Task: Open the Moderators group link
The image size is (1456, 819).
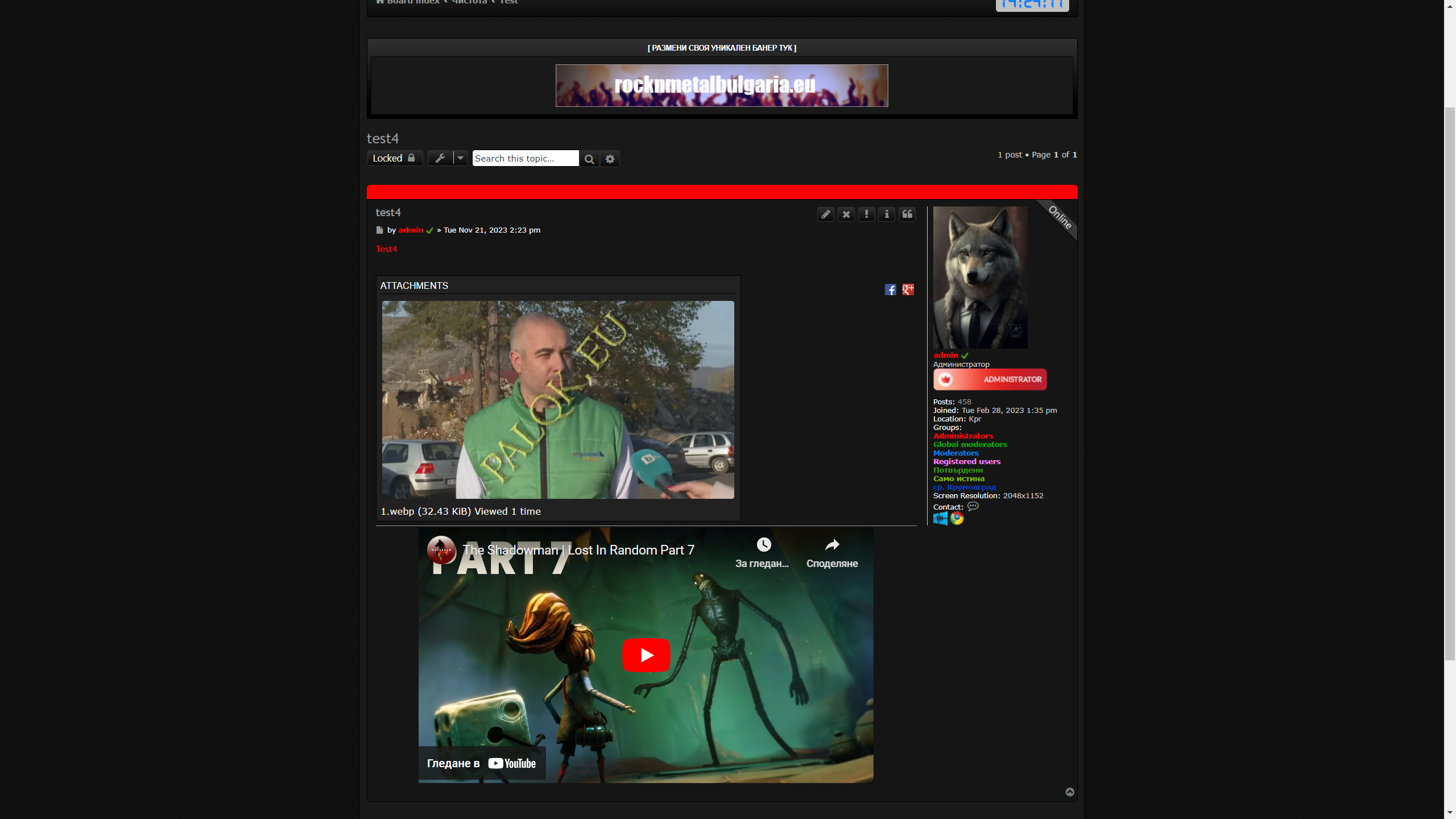Action: 956,453
